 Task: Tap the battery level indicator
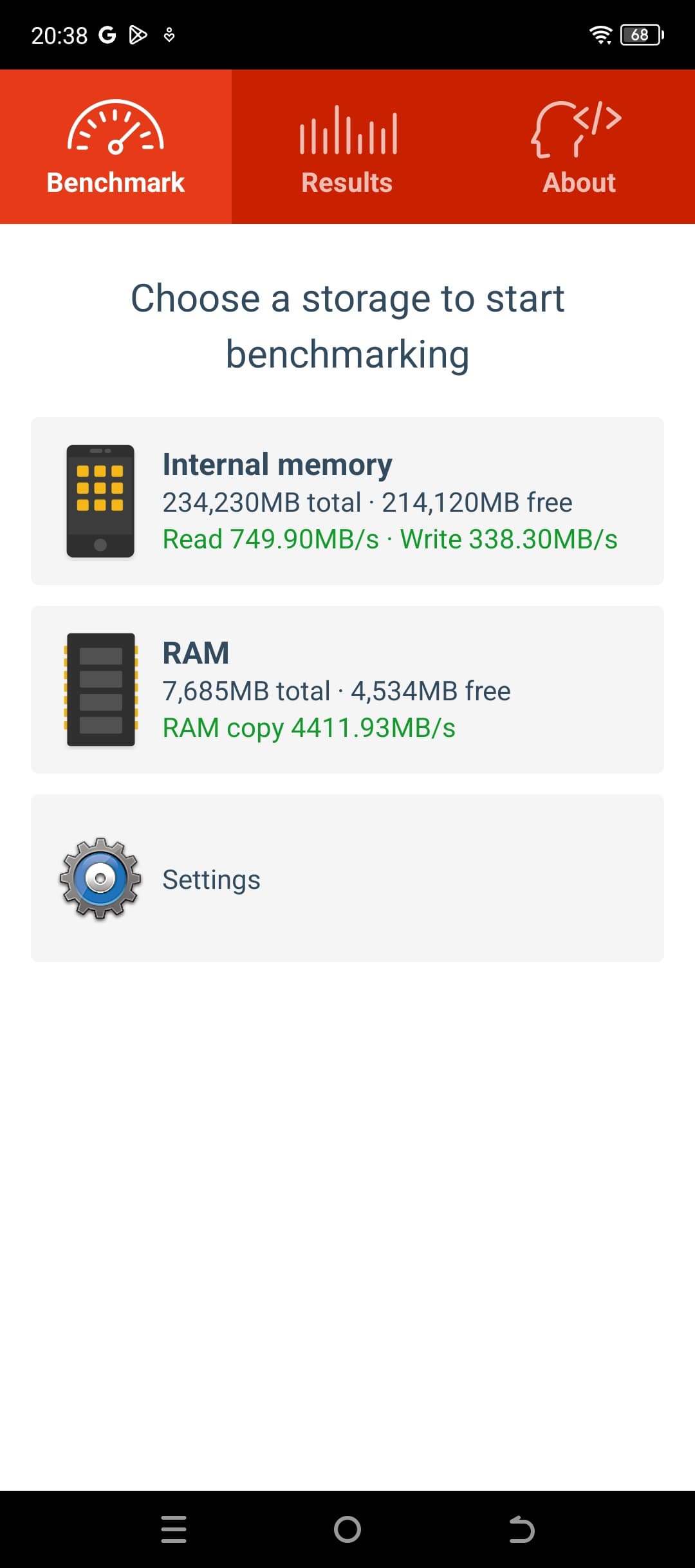point(642,35)
